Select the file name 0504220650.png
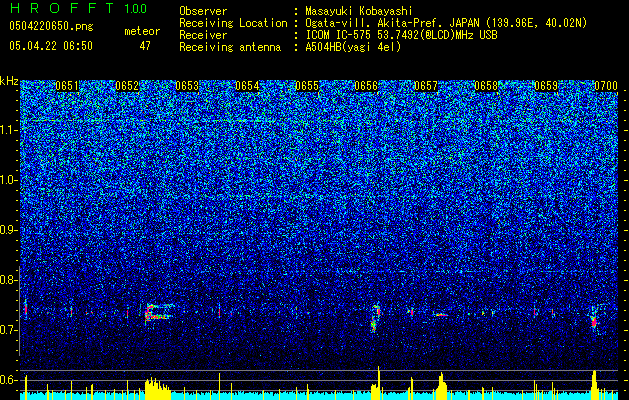Image resolution: width=629 pixels, height=400 pixels. (x=51, y=26)
